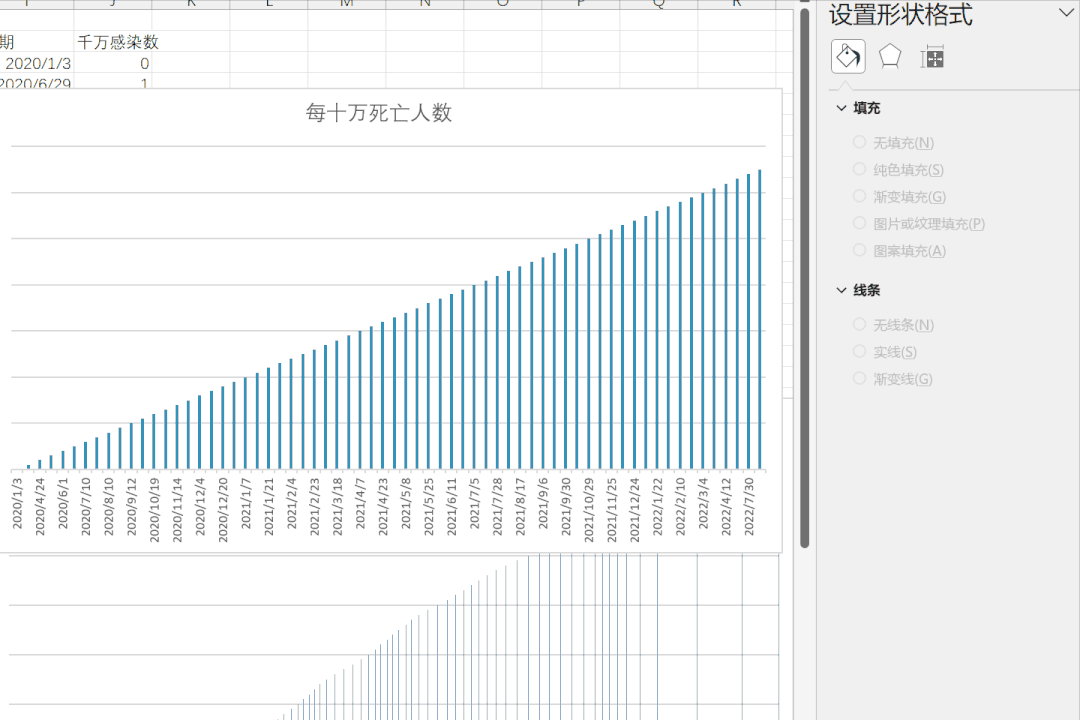The image size is (1080, 720).
Task: Open the Size & Properties tab
Action: [932, 57]
